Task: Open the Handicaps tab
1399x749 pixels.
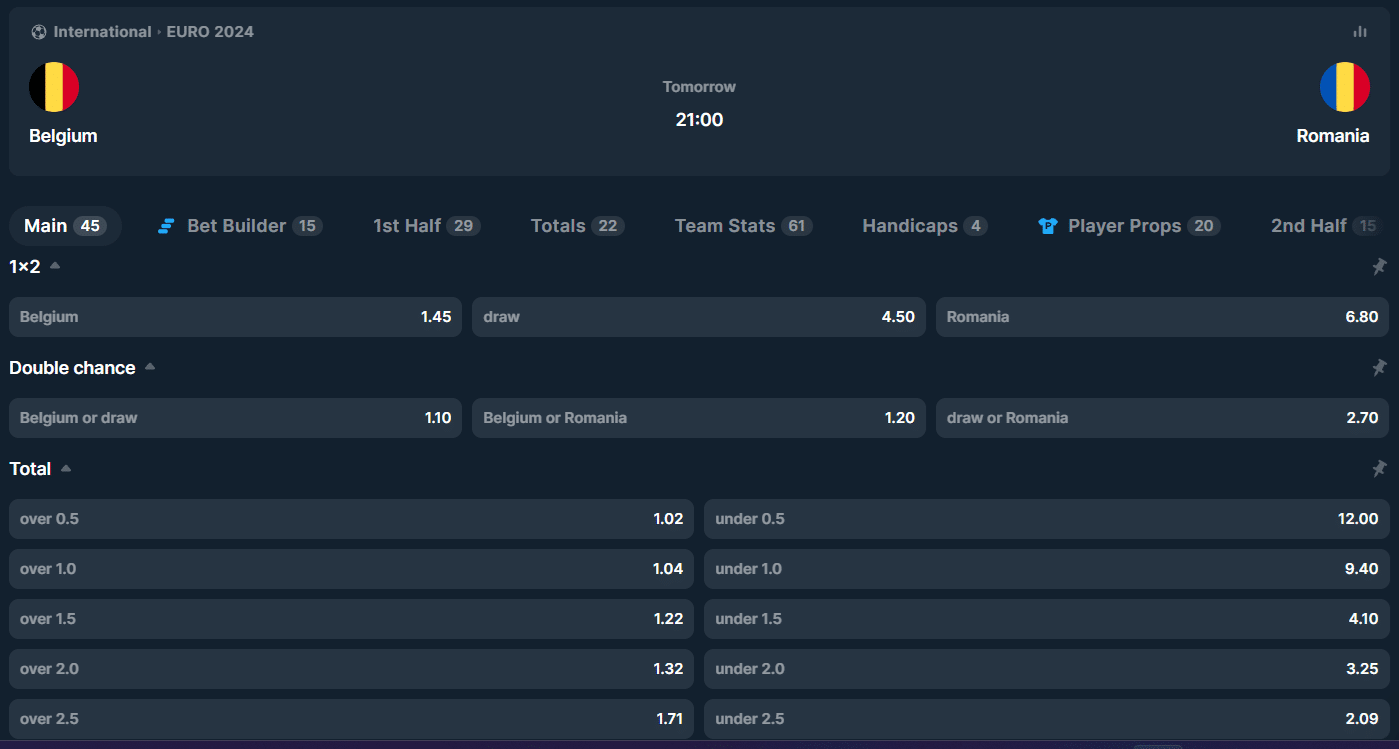Action: click(925, 226)
